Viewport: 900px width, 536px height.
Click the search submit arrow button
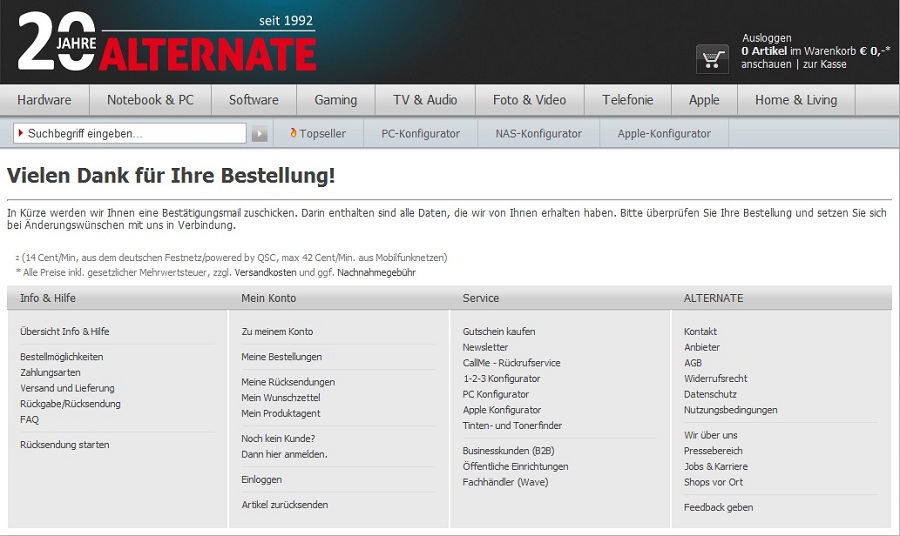click(259, 134)
